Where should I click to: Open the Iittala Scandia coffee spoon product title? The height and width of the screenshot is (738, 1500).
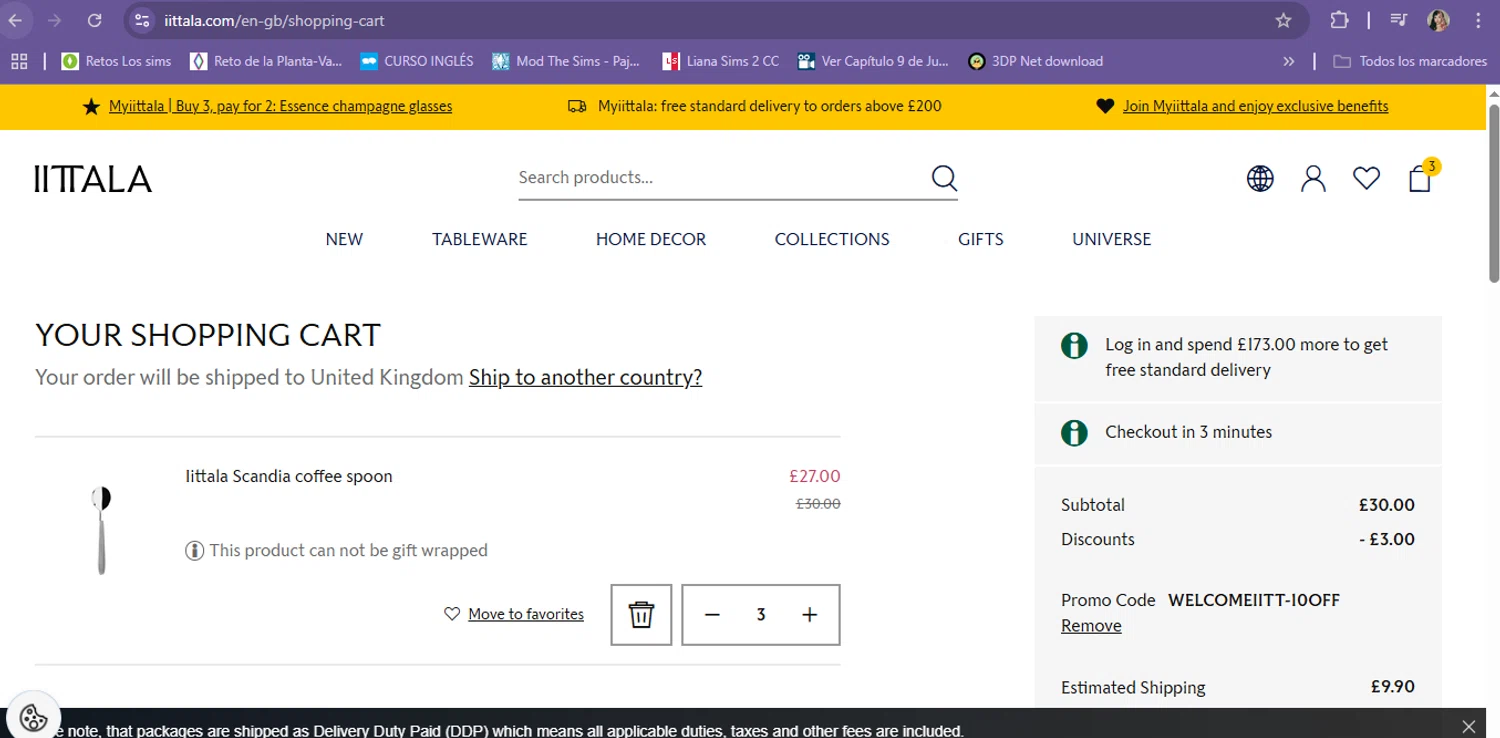(289, 476)
